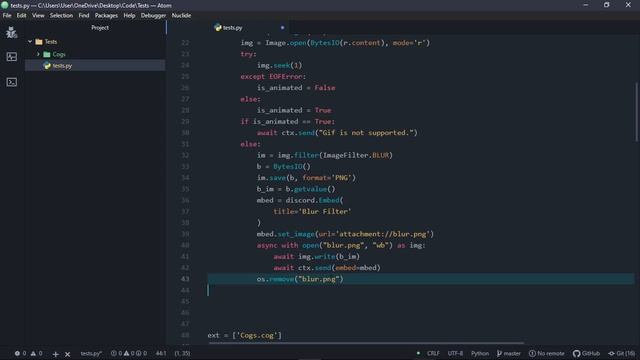Click the Python icon beside tests.py in tree
Viewport: 640px width, 360px height.
[x=47, y=66]
